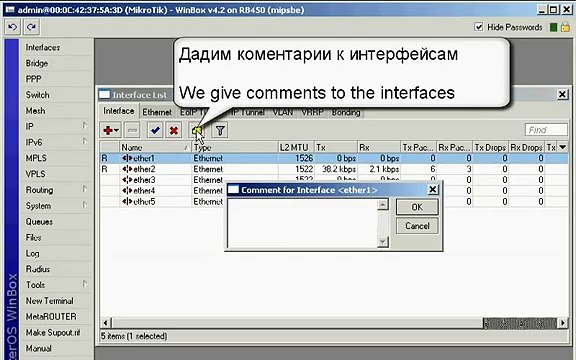Open the Switch menu item

37,95
